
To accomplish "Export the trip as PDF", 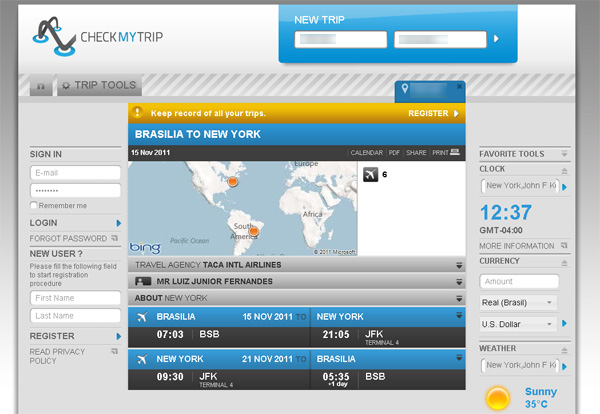I will click(x=394, y=153).
